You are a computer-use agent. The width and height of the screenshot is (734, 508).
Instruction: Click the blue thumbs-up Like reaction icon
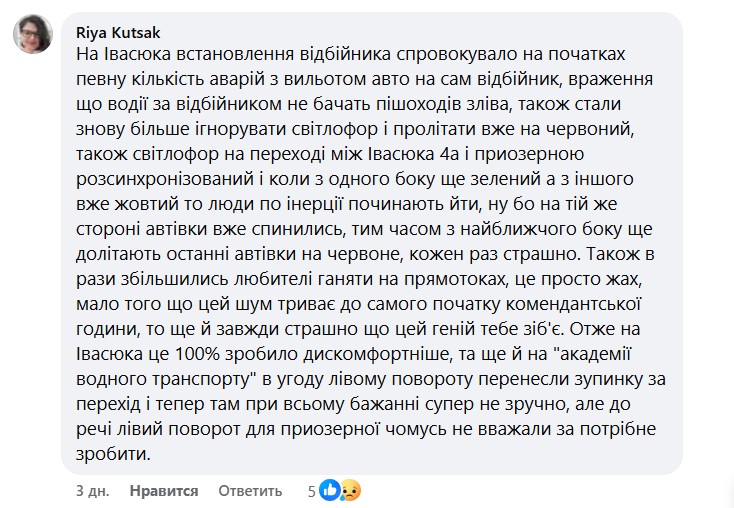[328, 491]
